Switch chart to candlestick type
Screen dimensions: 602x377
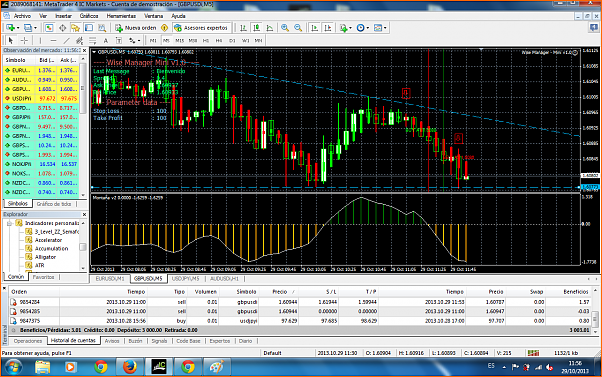pos(256,28)
